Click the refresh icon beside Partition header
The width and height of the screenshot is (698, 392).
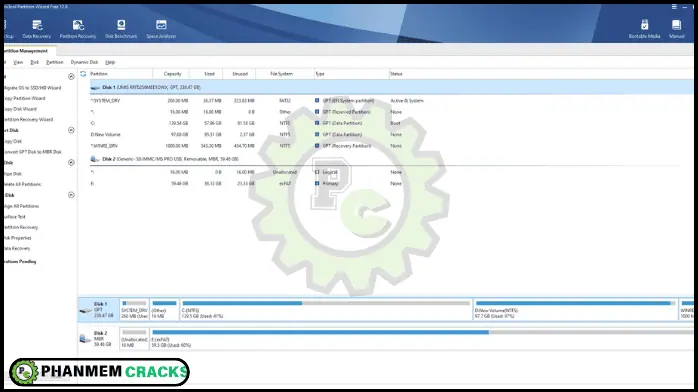tap(83, 74)
